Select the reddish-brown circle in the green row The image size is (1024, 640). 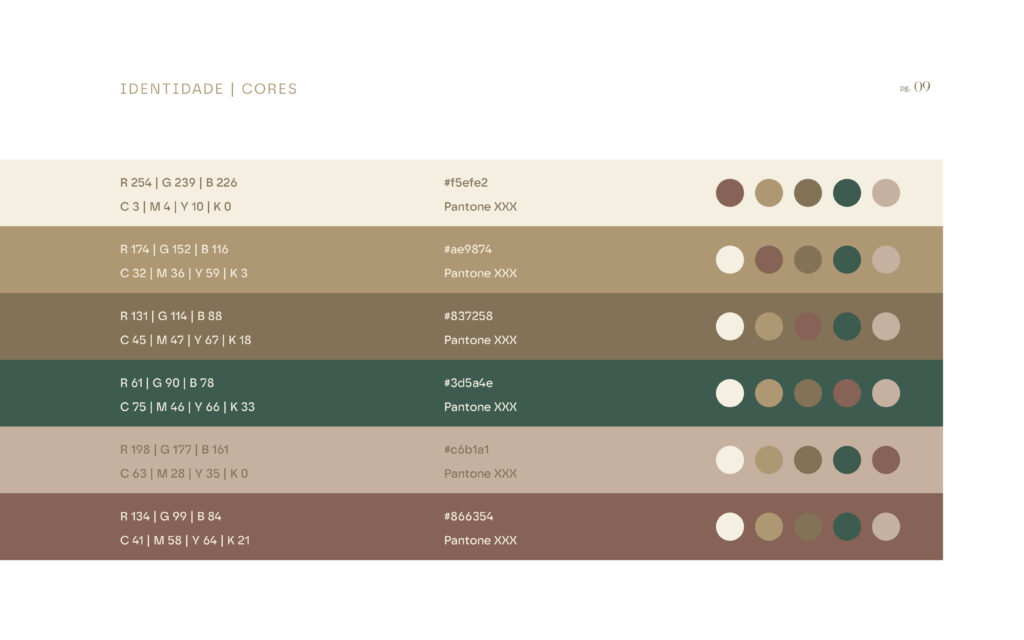847,393
